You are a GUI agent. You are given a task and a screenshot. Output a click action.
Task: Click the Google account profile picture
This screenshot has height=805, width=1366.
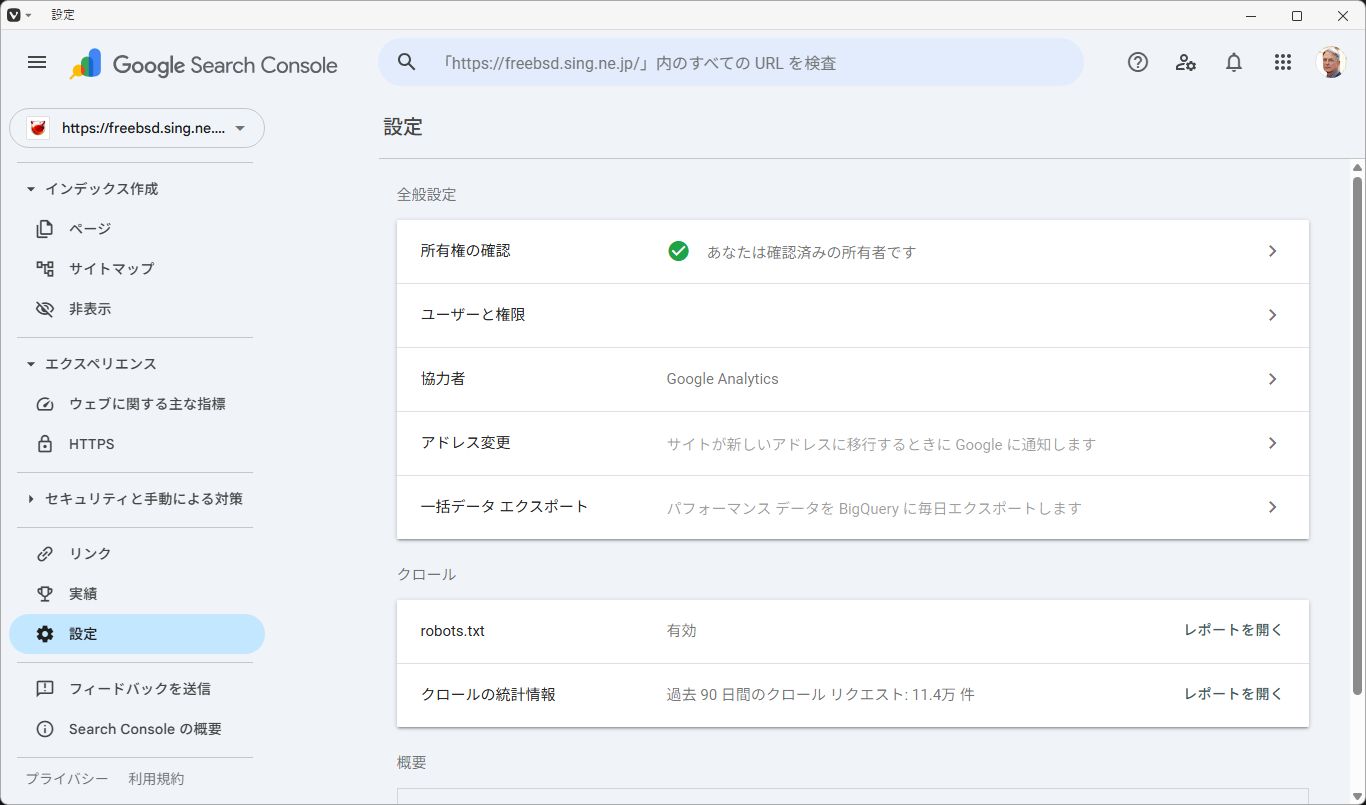click(x=1331, y=62)
